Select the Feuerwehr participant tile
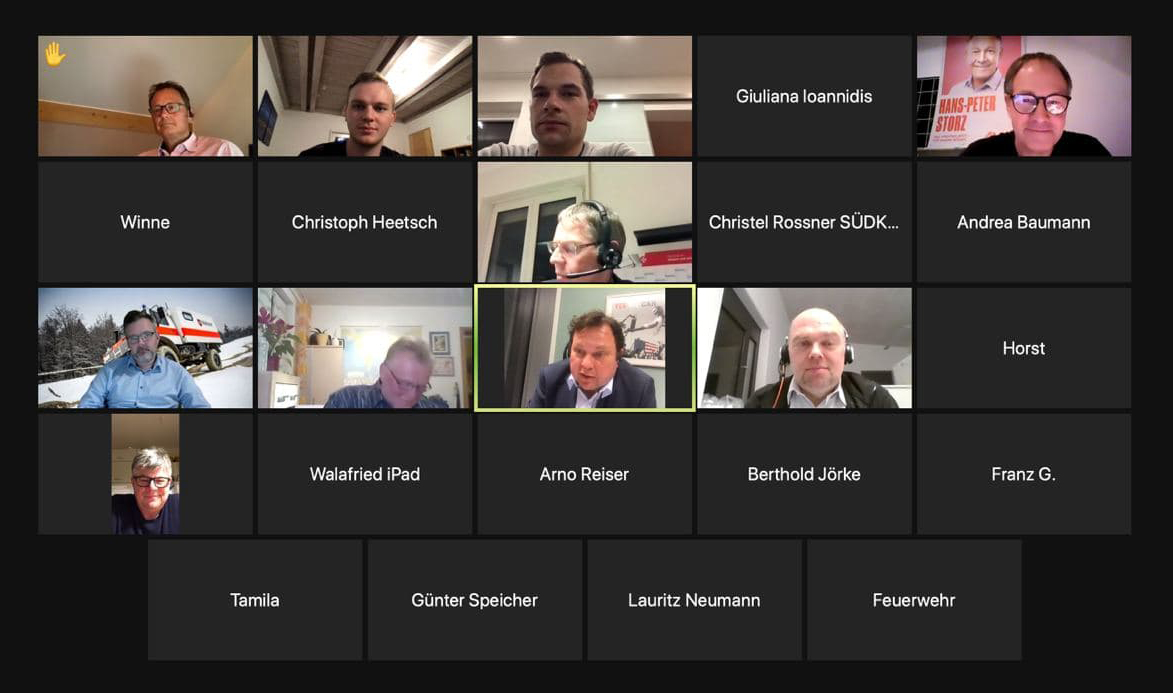The height and width of the screenshot is (693, 1173). tap(914, 600)
